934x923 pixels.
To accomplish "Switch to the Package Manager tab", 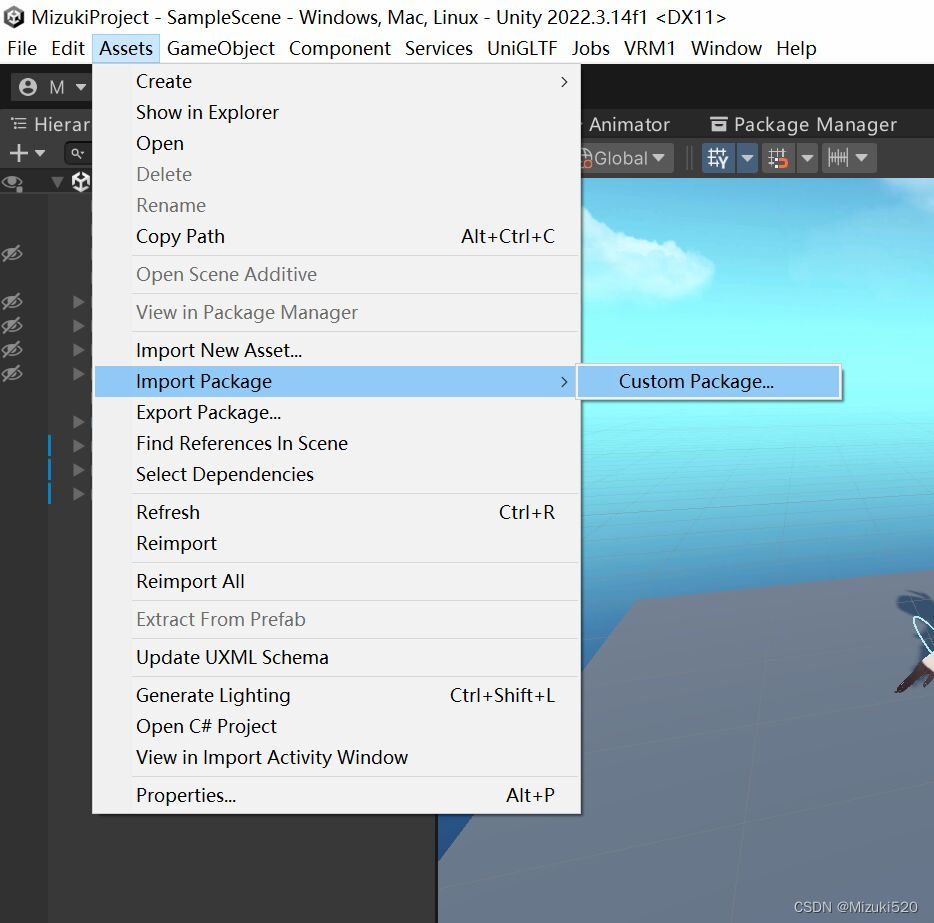I will (x=803, y=124).
